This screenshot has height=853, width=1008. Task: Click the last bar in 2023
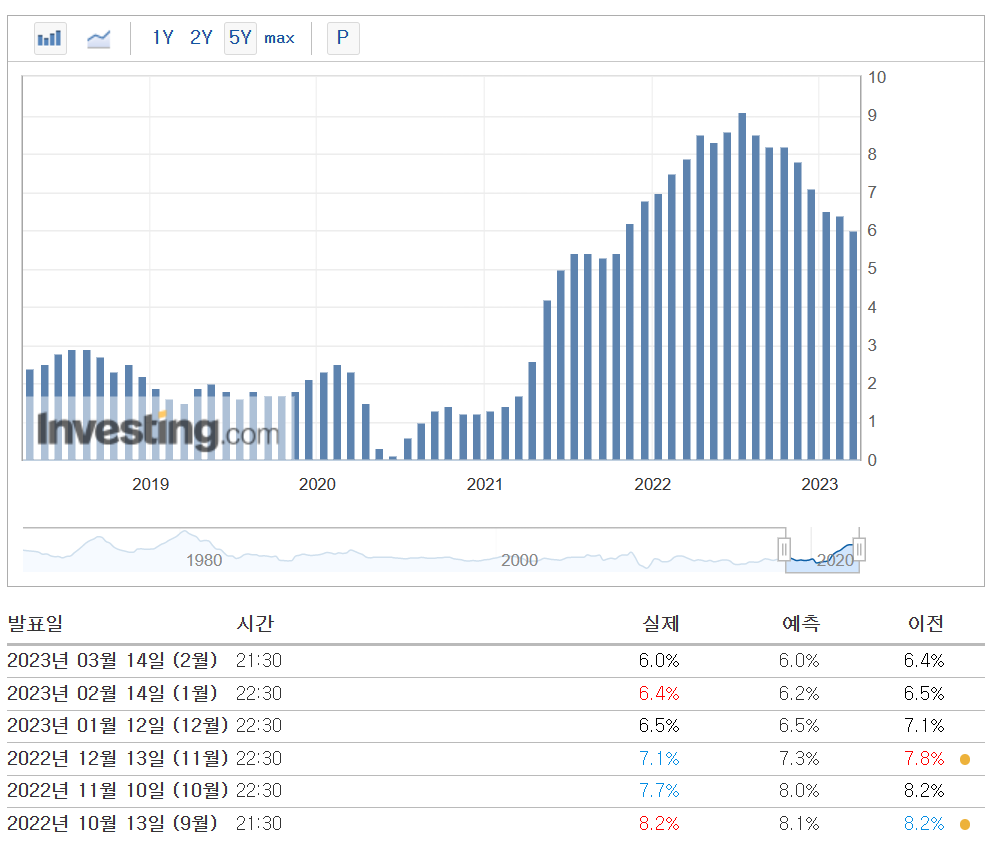[853, 346]
